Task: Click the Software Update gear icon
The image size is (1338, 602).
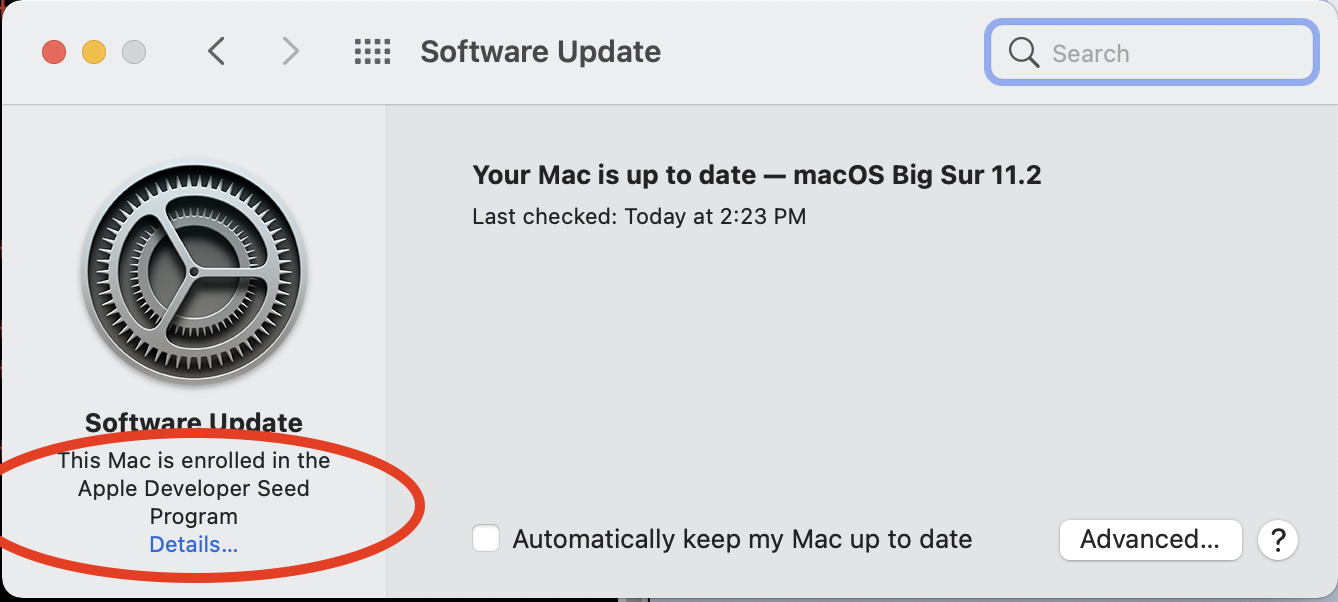Action: (x=193, y=271)
